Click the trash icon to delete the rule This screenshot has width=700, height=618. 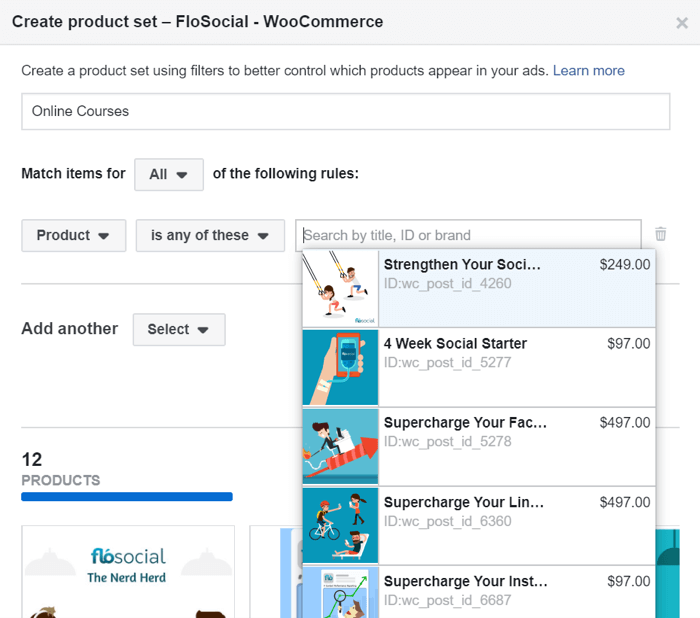pyautogui.click(x=660, y=234)
